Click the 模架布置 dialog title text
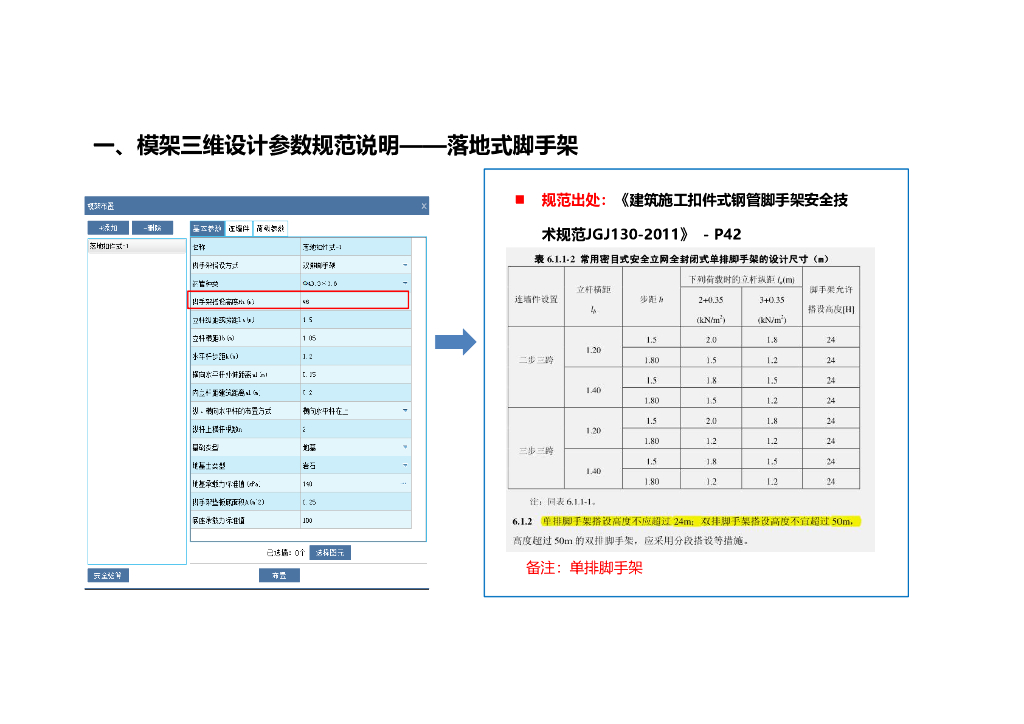Viewport: 1024px width, 724px height. click(x=101, y=206)
